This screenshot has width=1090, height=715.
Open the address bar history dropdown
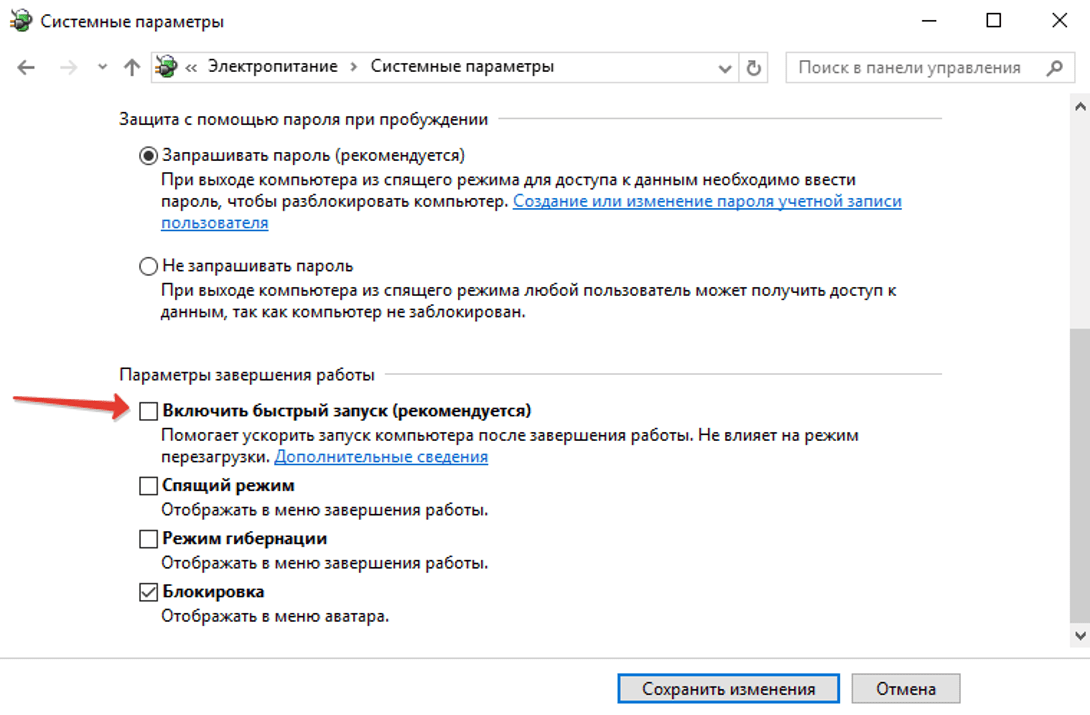point(724,68)
